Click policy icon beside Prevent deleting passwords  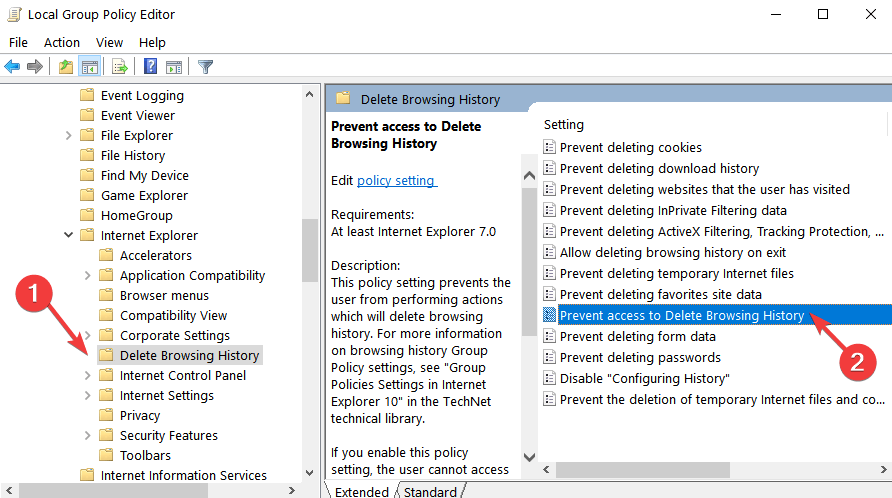coord(549,357)
